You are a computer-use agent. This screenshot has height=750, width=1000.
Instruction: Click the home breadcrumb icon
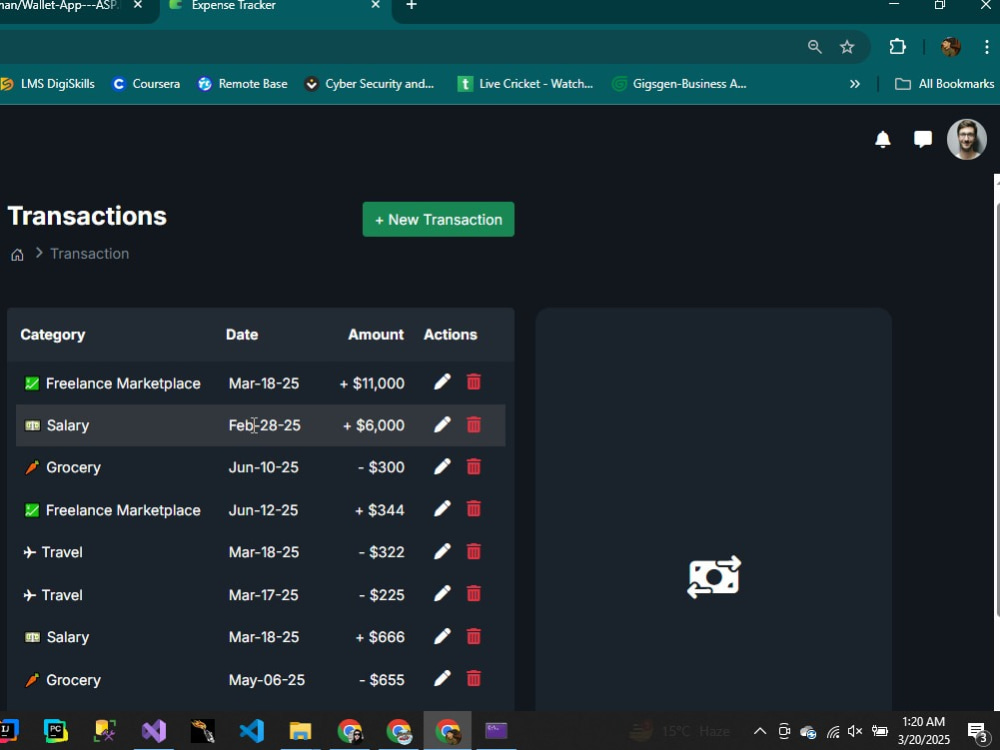pos(16,254)
